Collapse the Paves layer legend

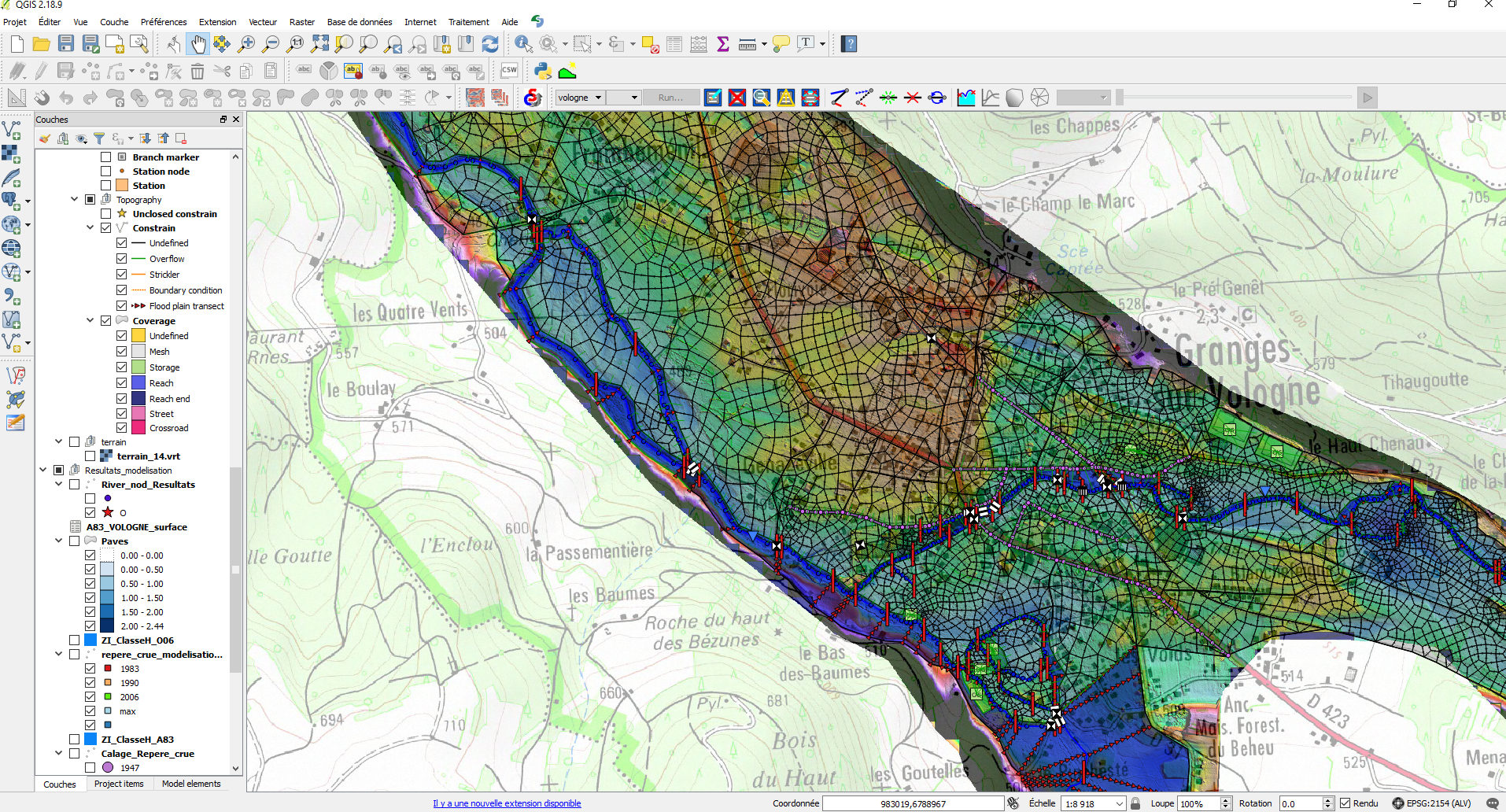58,541
